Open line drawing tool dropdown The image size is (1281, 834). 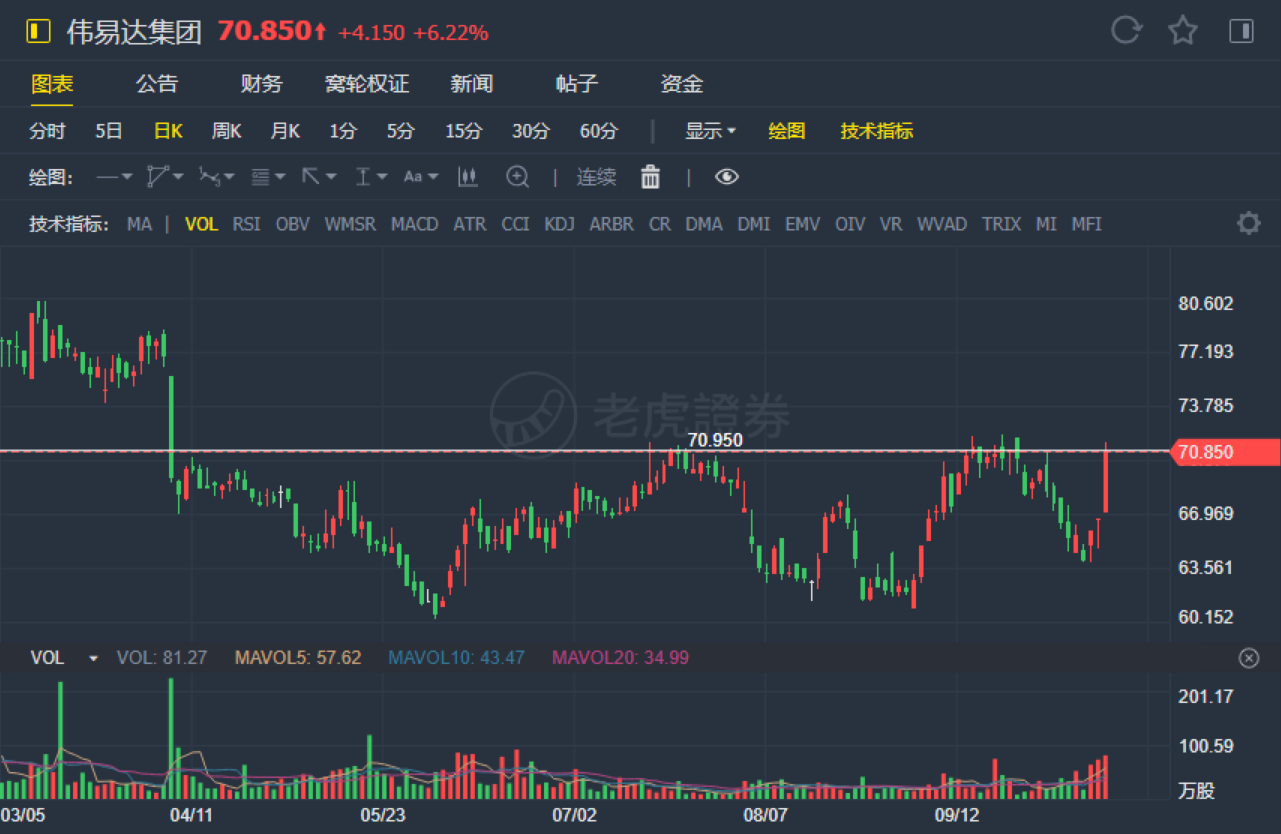tap(114, 177)
